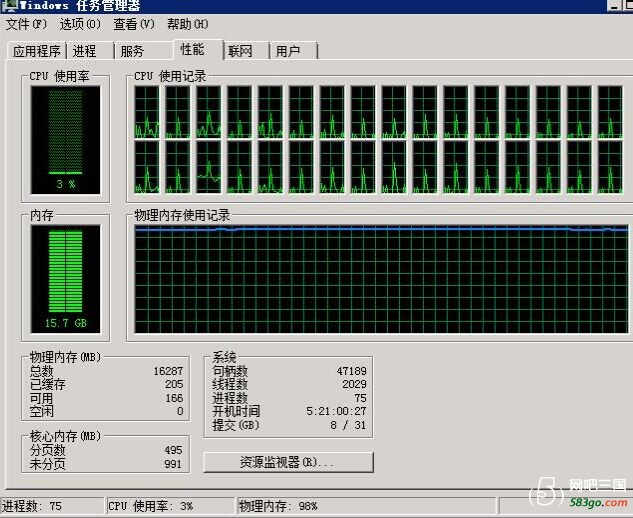Select the 性能 tab

tap(199, 50)
